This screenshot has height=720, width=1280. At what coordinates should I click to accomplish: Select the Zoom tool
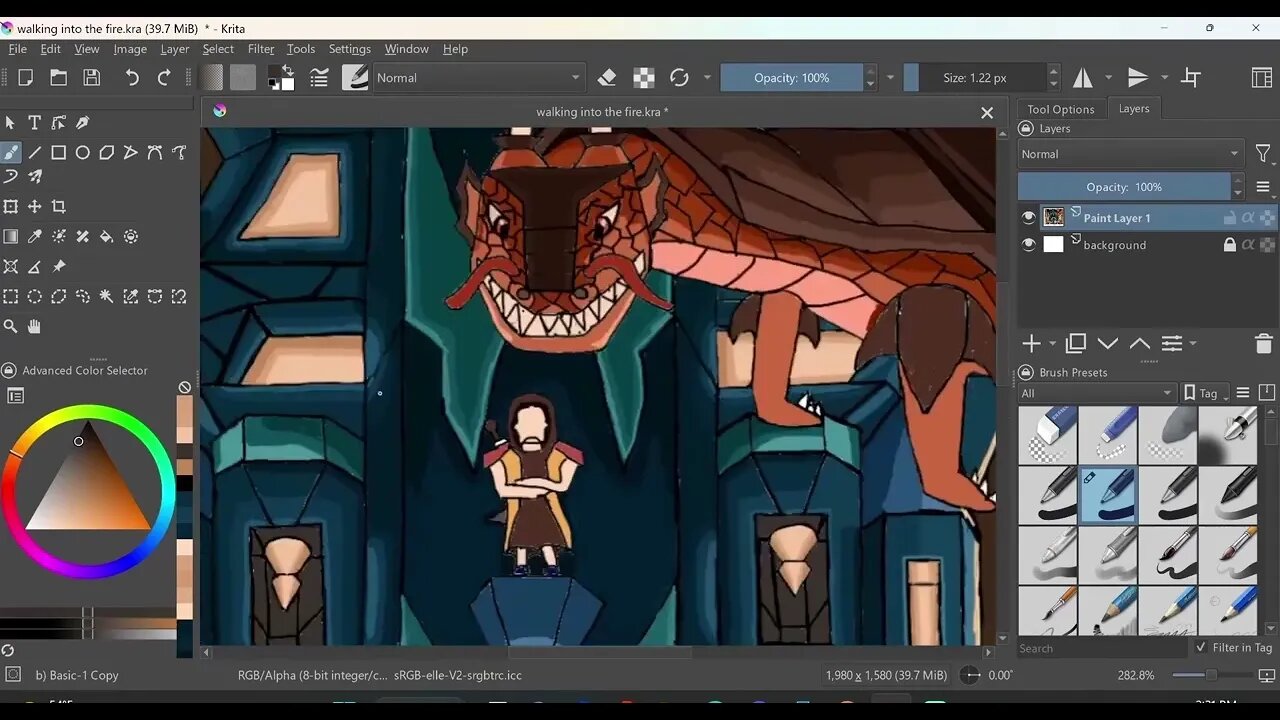[11, 327]
